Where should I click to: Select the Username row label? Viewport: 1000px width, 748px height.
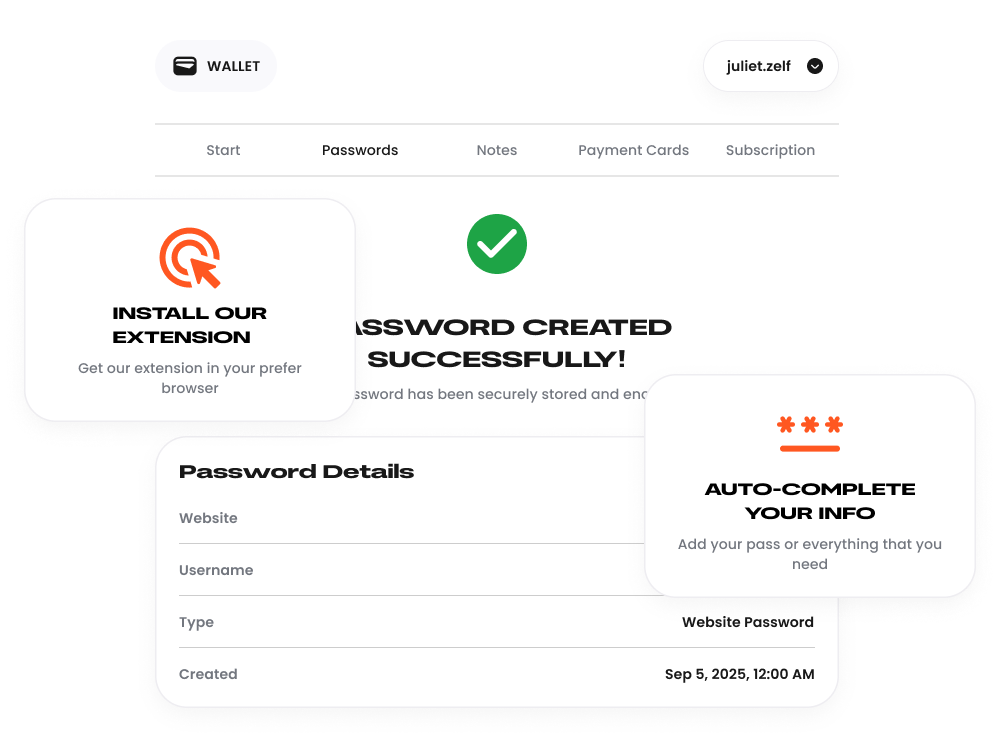coord(216,570)
